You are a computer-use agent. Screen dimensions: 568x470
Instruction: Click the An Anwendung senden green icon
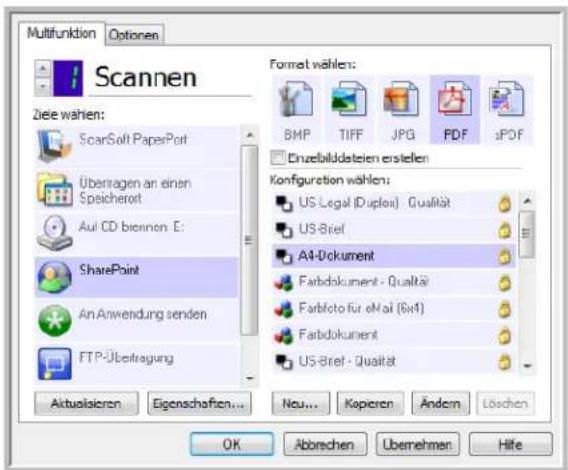point(54,321)
